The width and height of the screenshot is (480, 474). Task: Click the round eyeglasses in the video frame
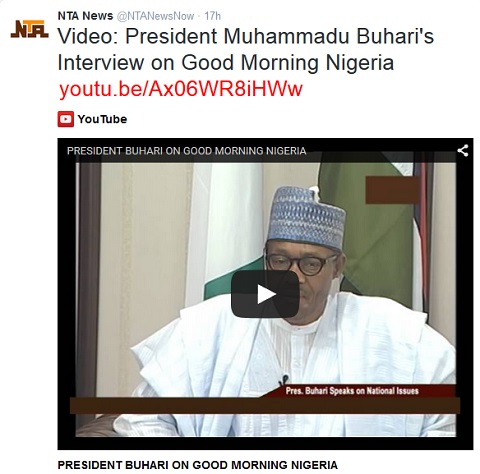click(302, 263)
